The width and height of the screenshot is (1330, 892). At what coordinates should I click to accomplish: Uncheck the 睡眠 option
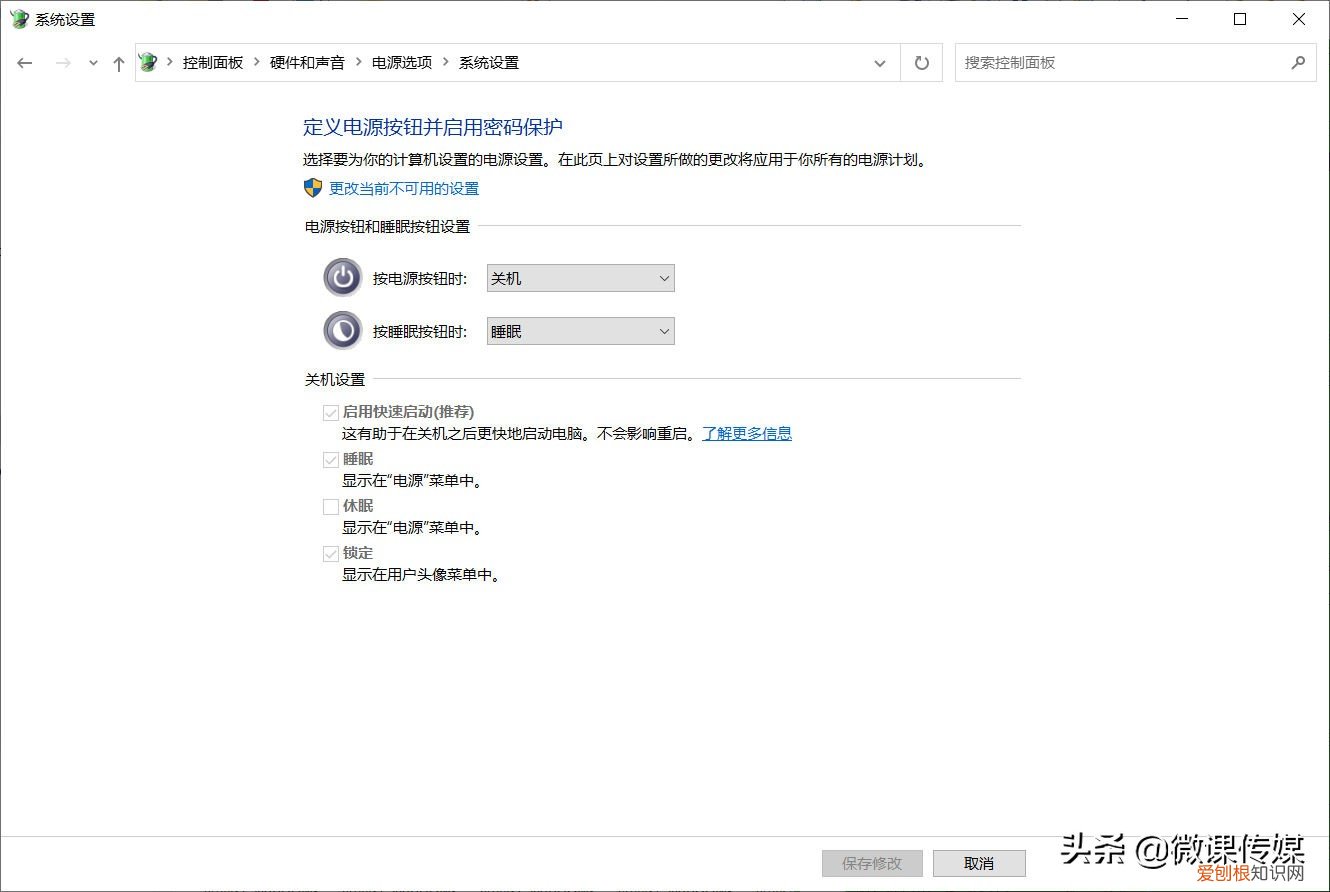coord(331,459)
